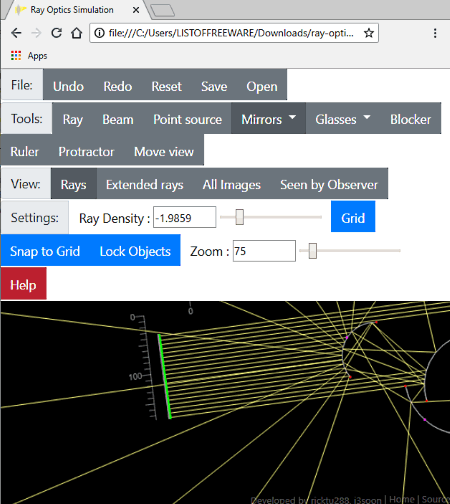Select the Point source tool

[188, 119]
